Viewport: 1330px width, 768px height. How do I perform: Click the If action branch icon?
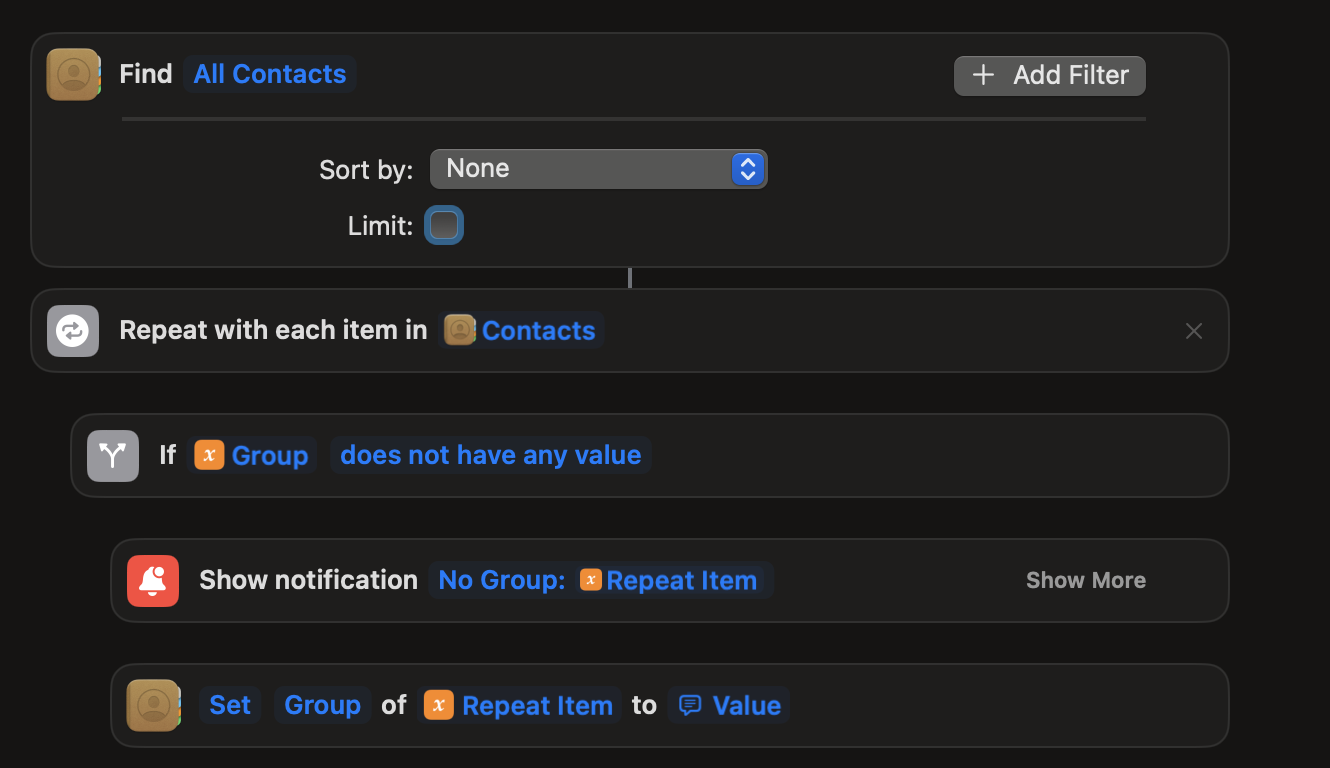coord(113,456)
